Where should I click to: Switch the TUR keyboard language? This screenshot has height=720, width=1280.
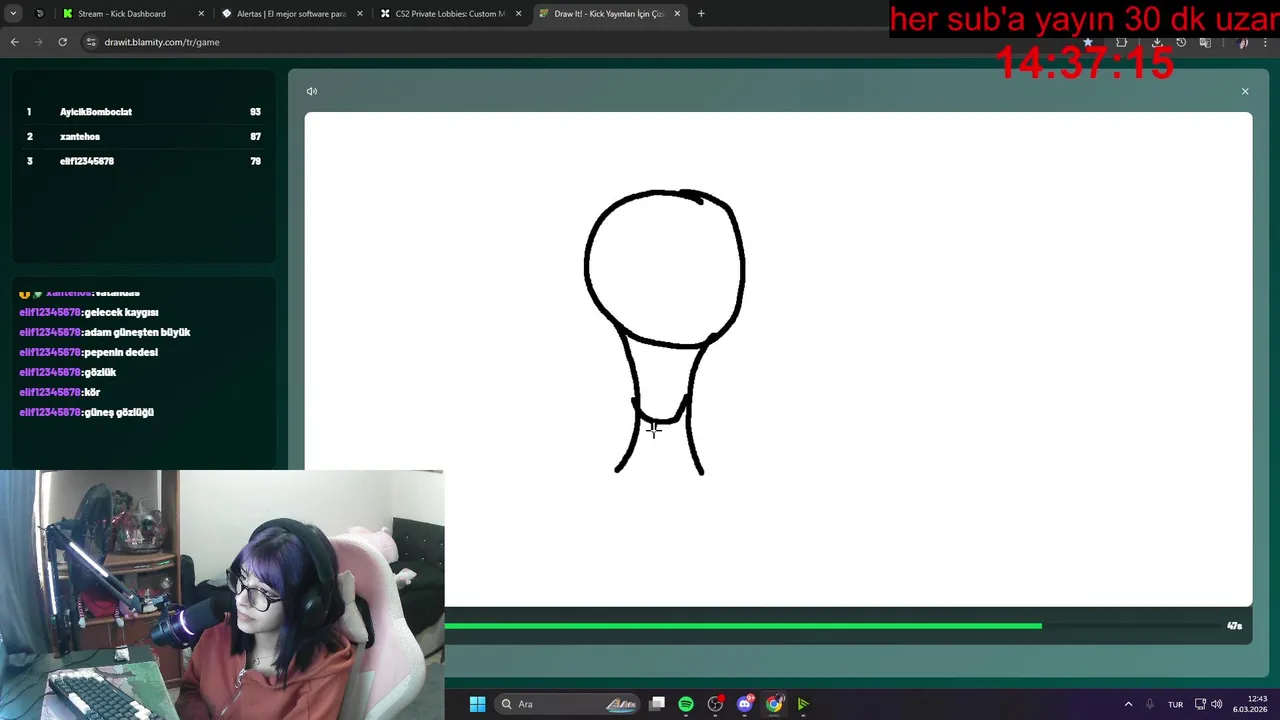tap(1175, 704)
